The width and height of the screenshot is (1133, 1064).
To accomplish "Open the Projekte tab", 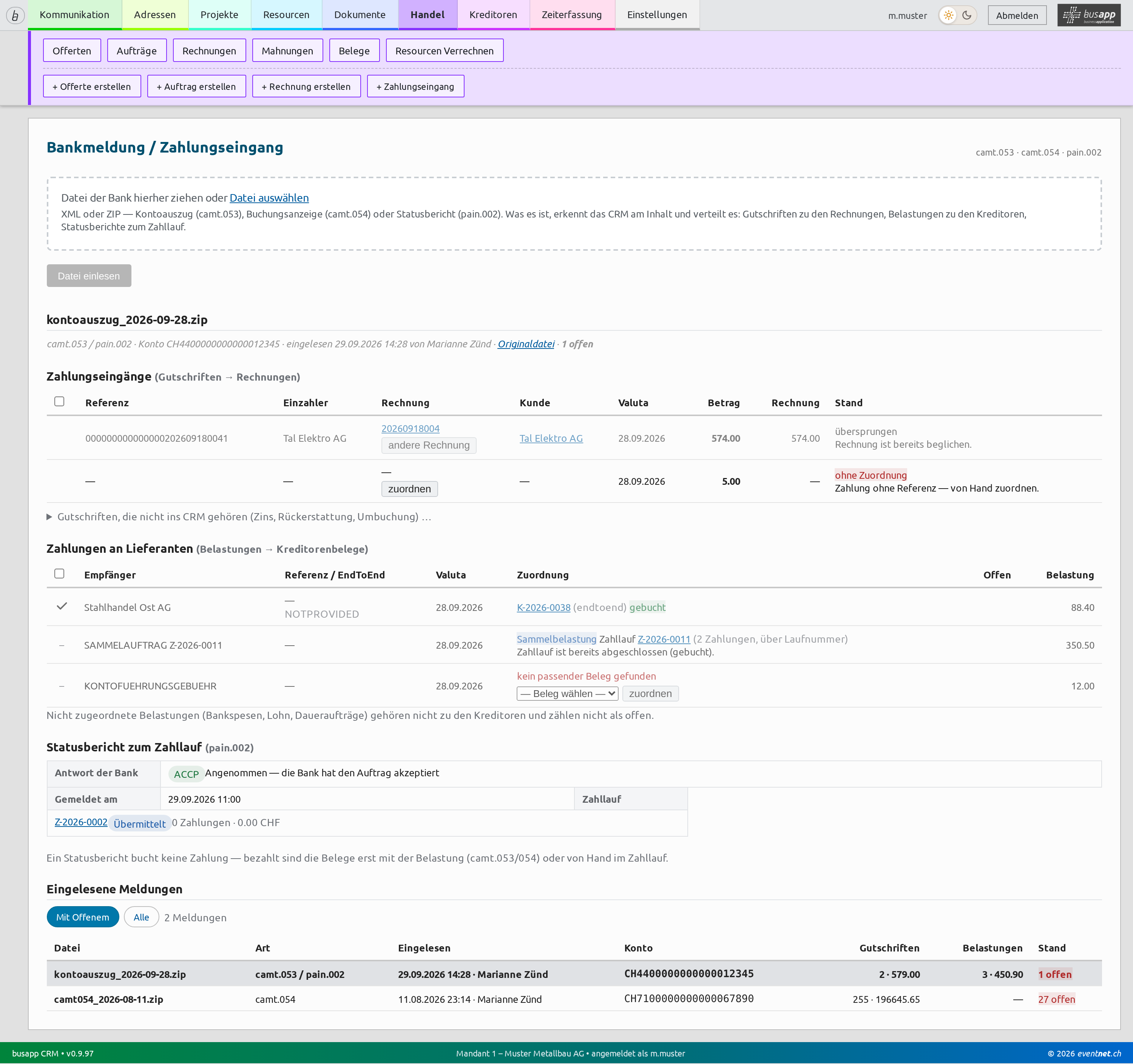I will pos(219,15).
